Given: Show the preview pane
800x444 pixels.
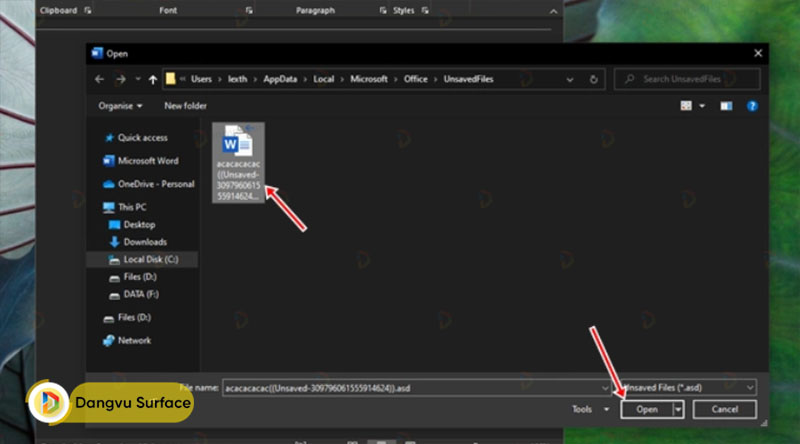Looking at the screenshot, I should 726,105.
